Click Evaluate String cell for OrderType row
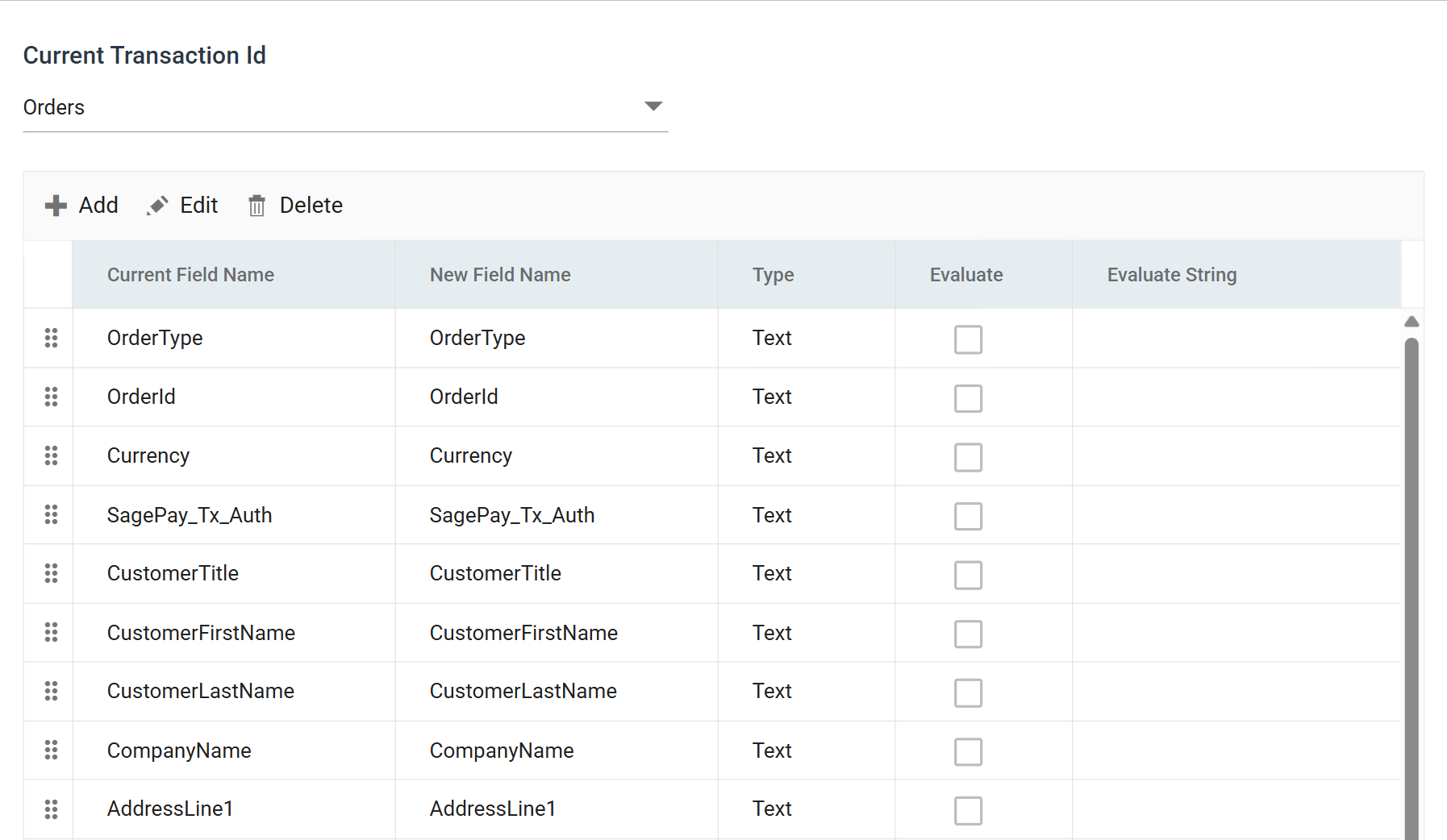Image resolution: width=1447 pixels, height=840 pixels. [1236, 338]
